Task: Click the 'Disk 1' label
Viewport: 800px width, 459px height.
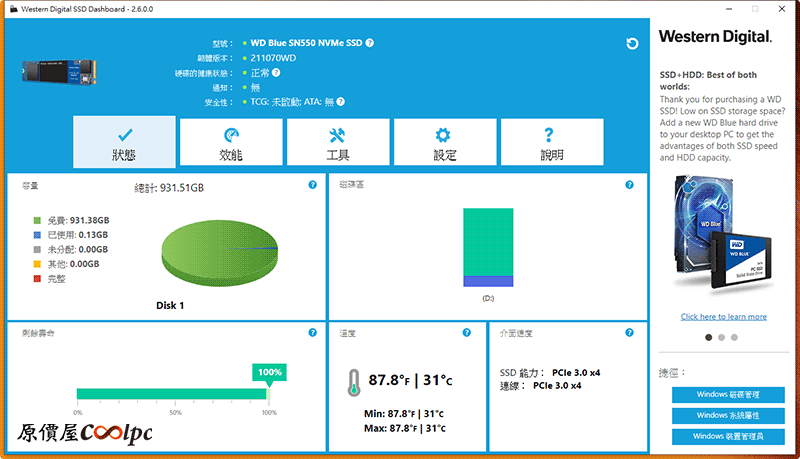Action: pyautogui.click(x=170, y=305)
